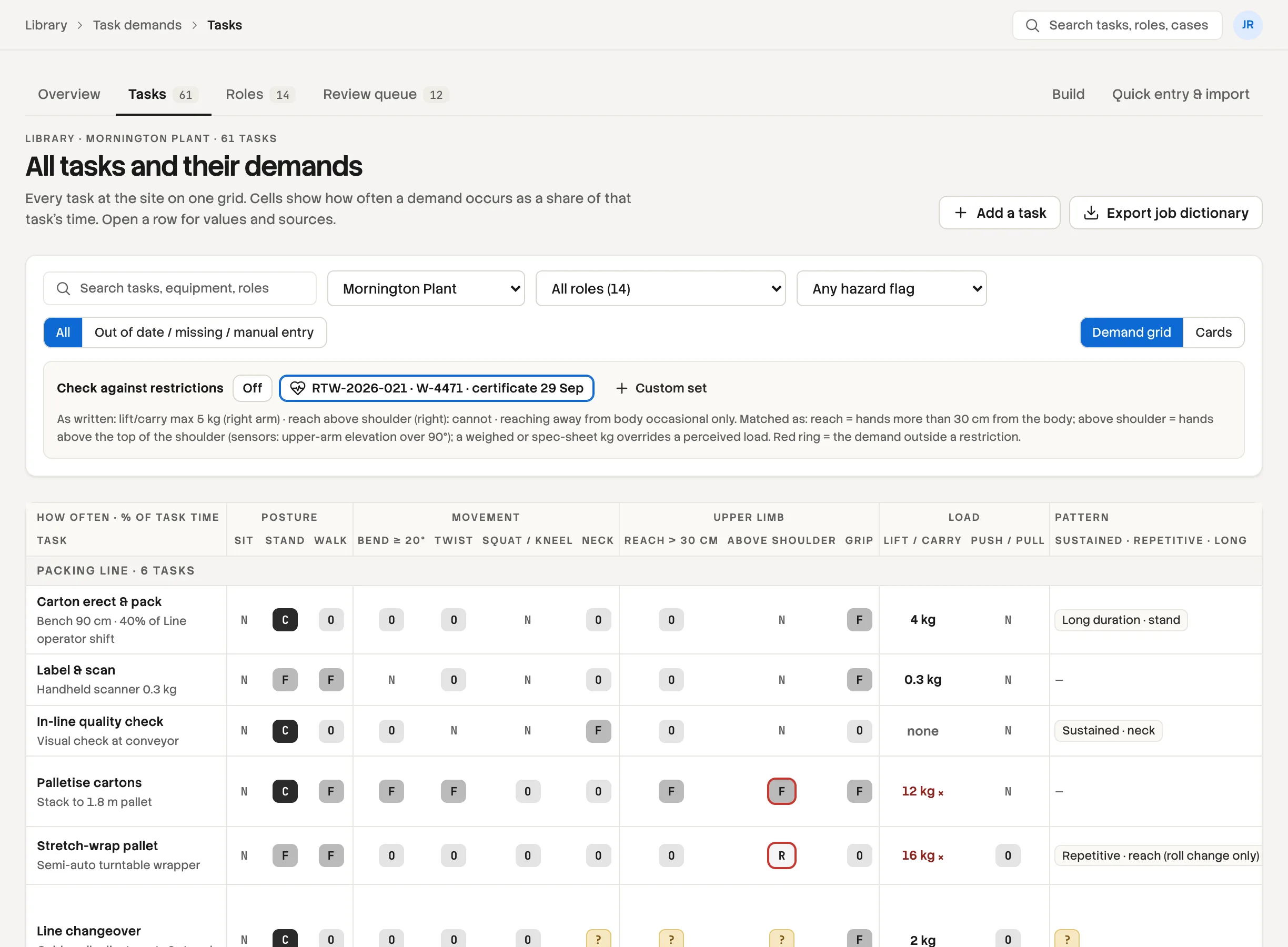The height and width of the screenshot is (947, 1288).
Task: Click the F neck cell for In-line quality check
Action: click(x=598, y=730)
